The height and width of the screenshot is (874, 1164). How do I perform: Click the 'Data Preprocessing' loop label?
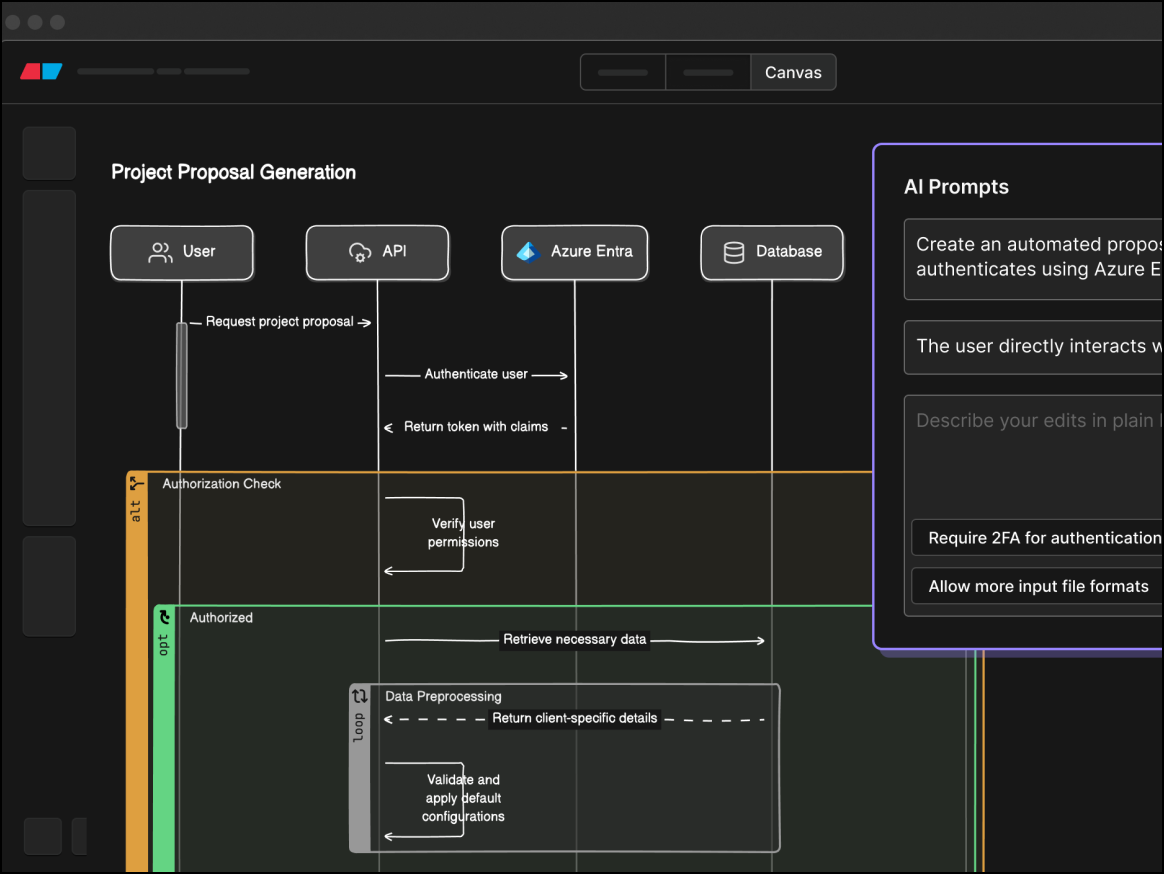tap(443, 697)
